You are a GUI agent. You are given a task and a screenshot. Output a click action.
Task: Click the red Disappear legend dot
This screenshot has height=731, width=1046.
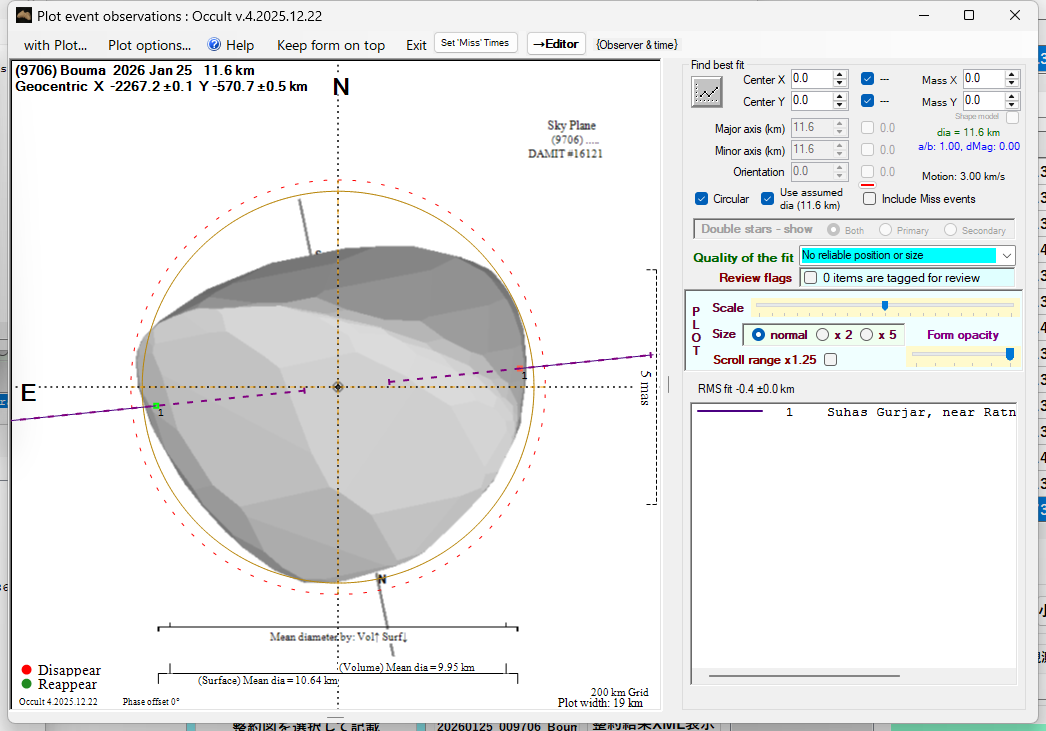pyautogui.click(x=26, y=669)
